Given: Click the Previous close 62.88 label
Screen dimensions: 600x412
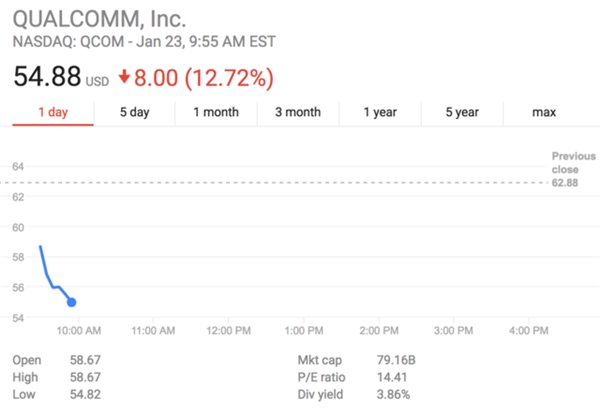Looking at the screenshot, I should click(574, 169).
